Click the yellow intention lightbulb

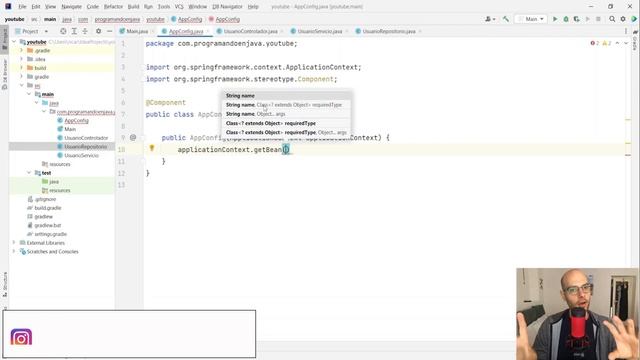pyautogui.click(x=152, y=148)
